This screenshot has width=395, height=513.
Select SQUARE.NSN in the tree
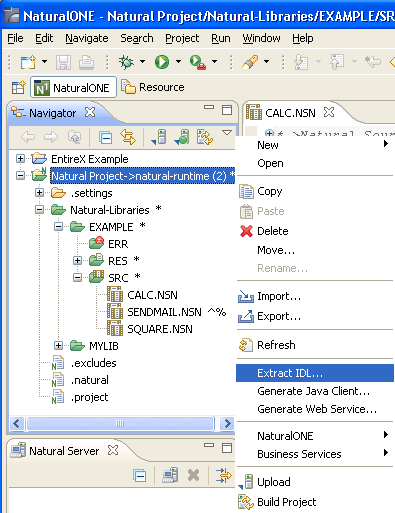coord(160,329)
